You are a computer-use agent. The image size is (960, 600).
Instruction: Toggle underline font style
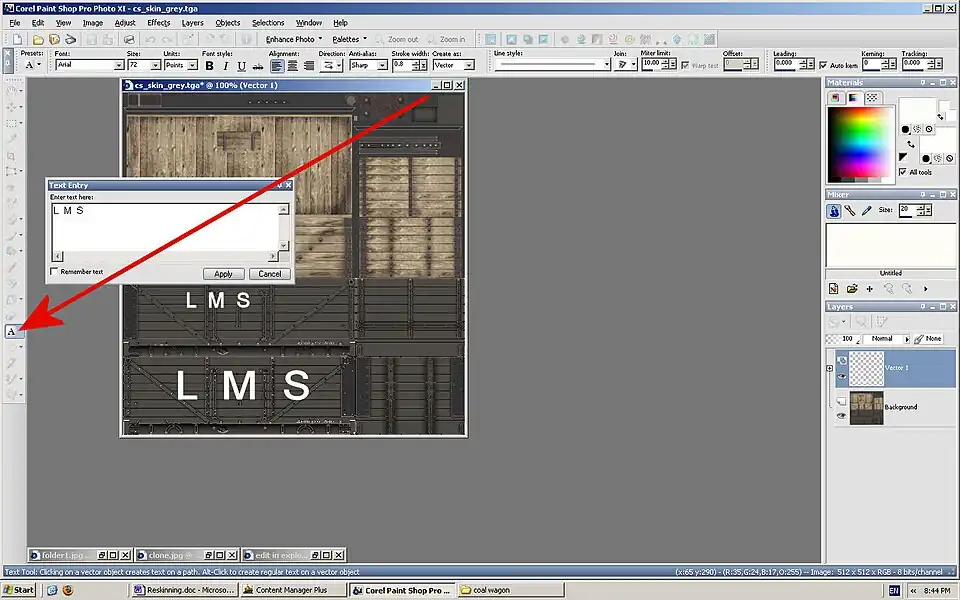click(241, 65)
